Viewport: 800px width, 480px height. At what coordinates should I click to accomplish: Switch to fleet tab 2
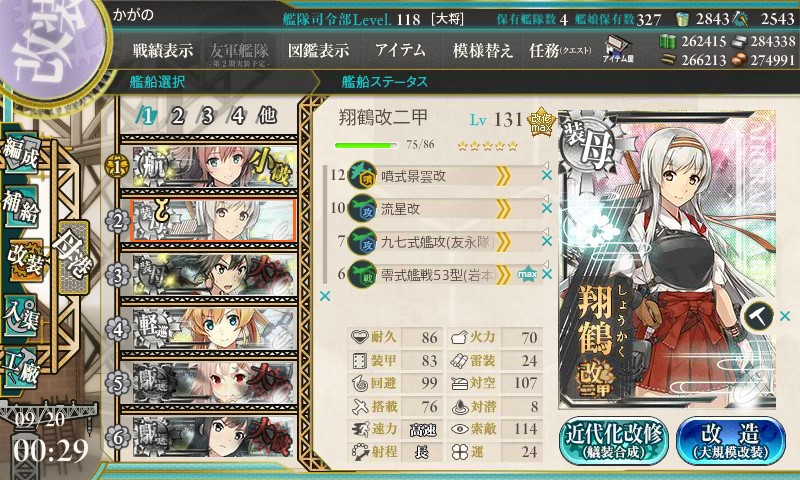click(177, 116)
